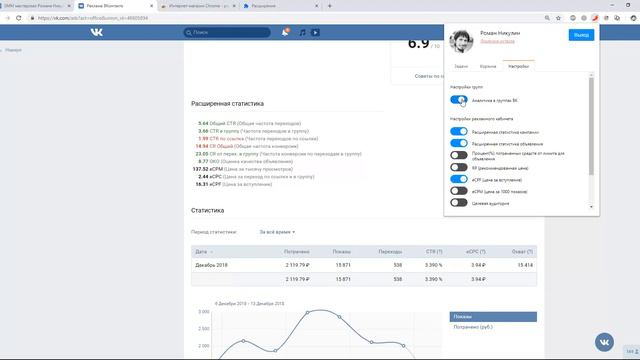Viewport: 640px width, 360px height.
Task: Enable Процент потраченных средств switch
Action: tap(459, 155)
